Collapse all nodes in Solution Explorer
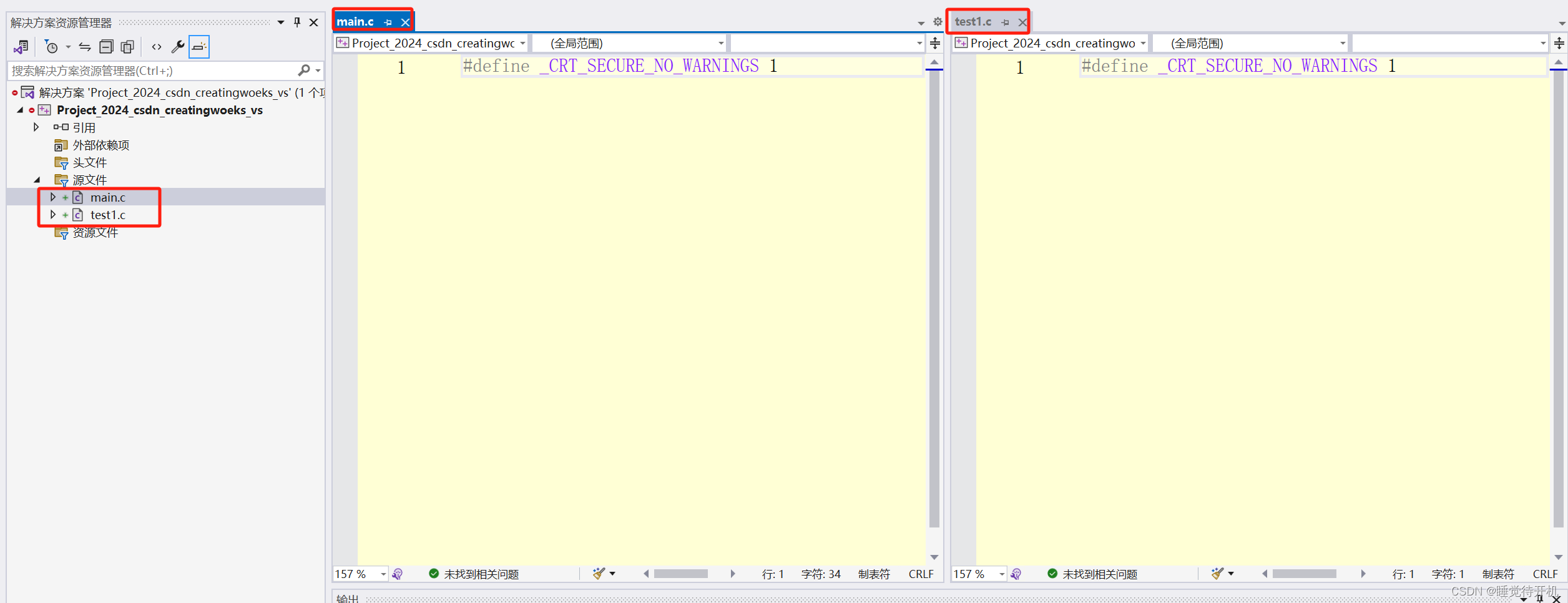The height and width of the screenshot is (603, 1568). [x=107, y=47]
